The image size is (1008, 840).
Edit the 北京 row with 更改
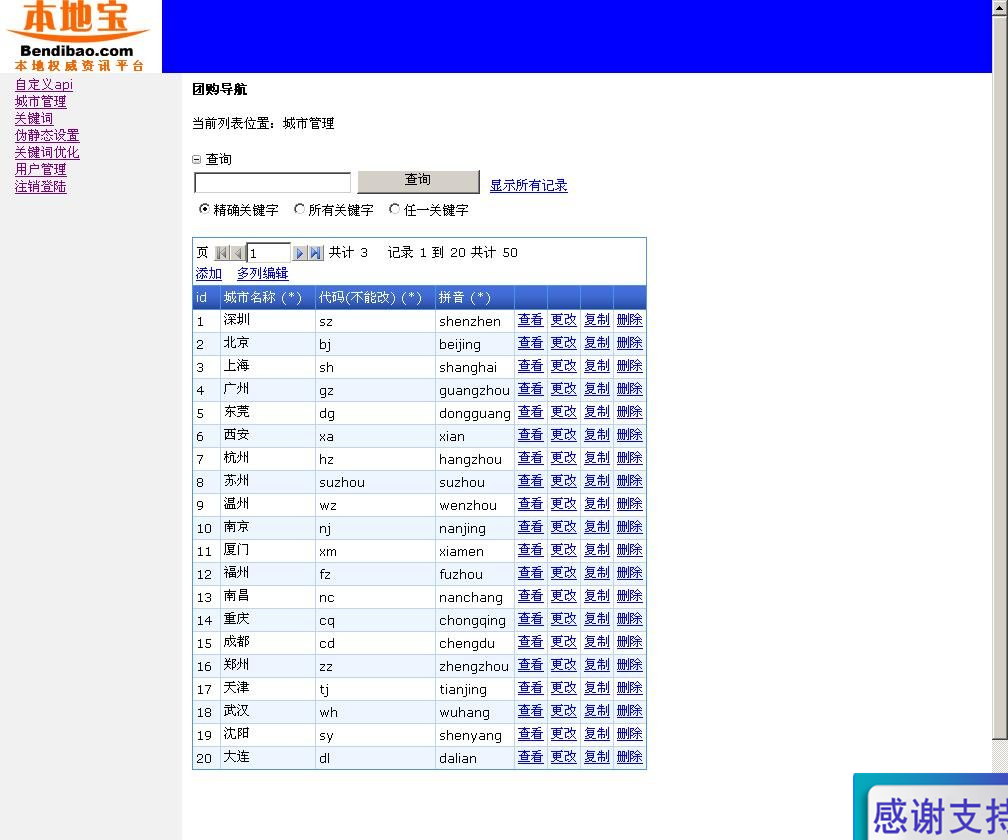[564, 343]
